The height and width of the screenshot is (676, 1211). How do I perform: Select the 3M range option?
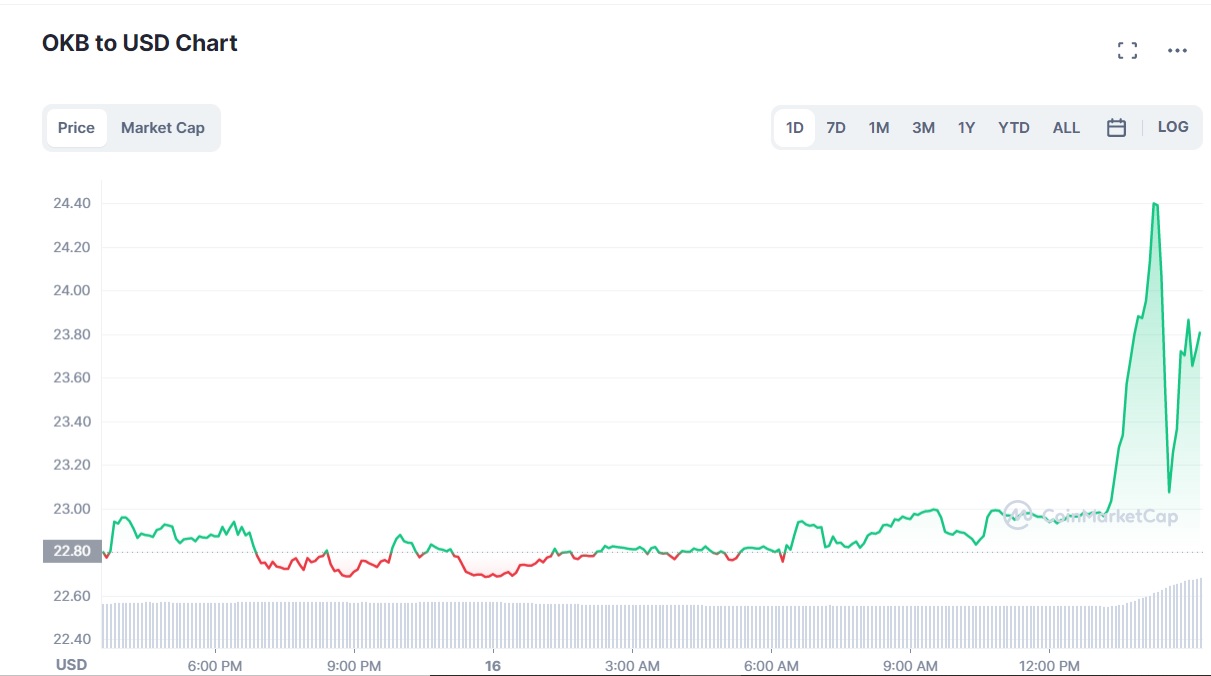pyautogui.click(x=922, y=127)
